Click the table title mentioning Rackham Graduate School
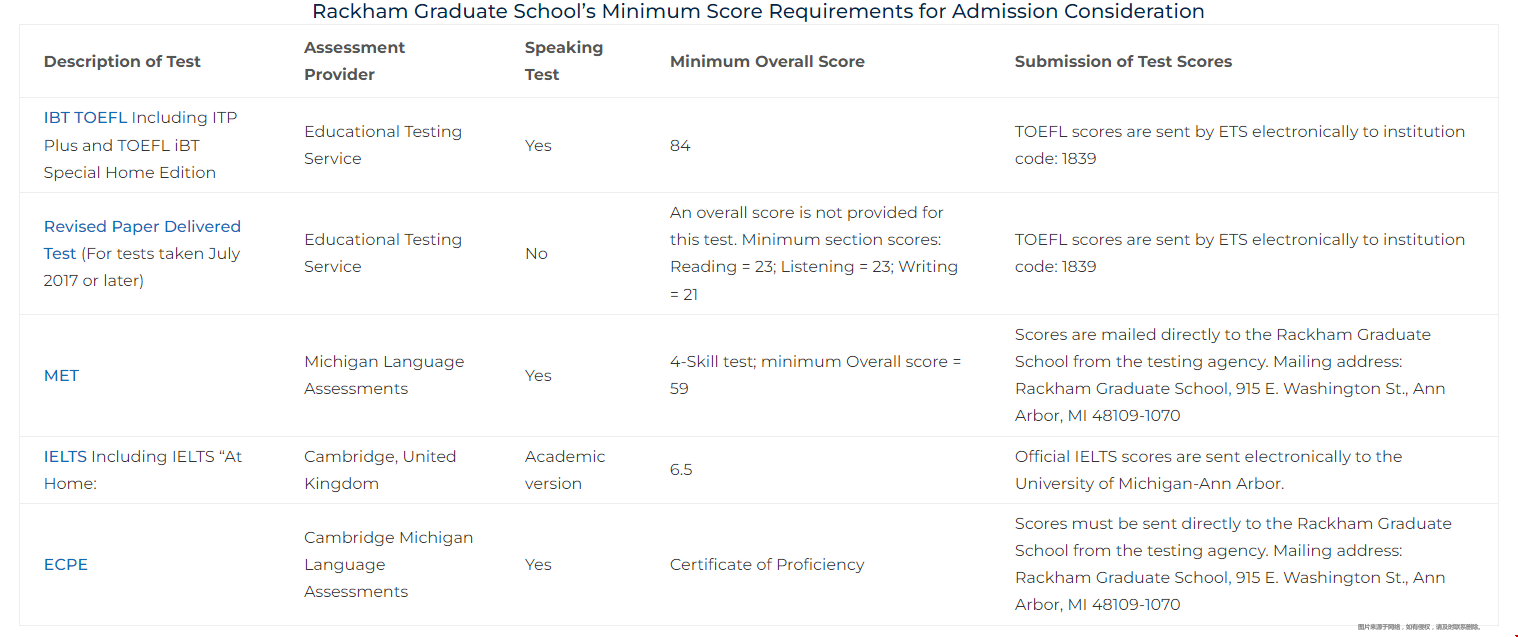 (x=758, y=12)
